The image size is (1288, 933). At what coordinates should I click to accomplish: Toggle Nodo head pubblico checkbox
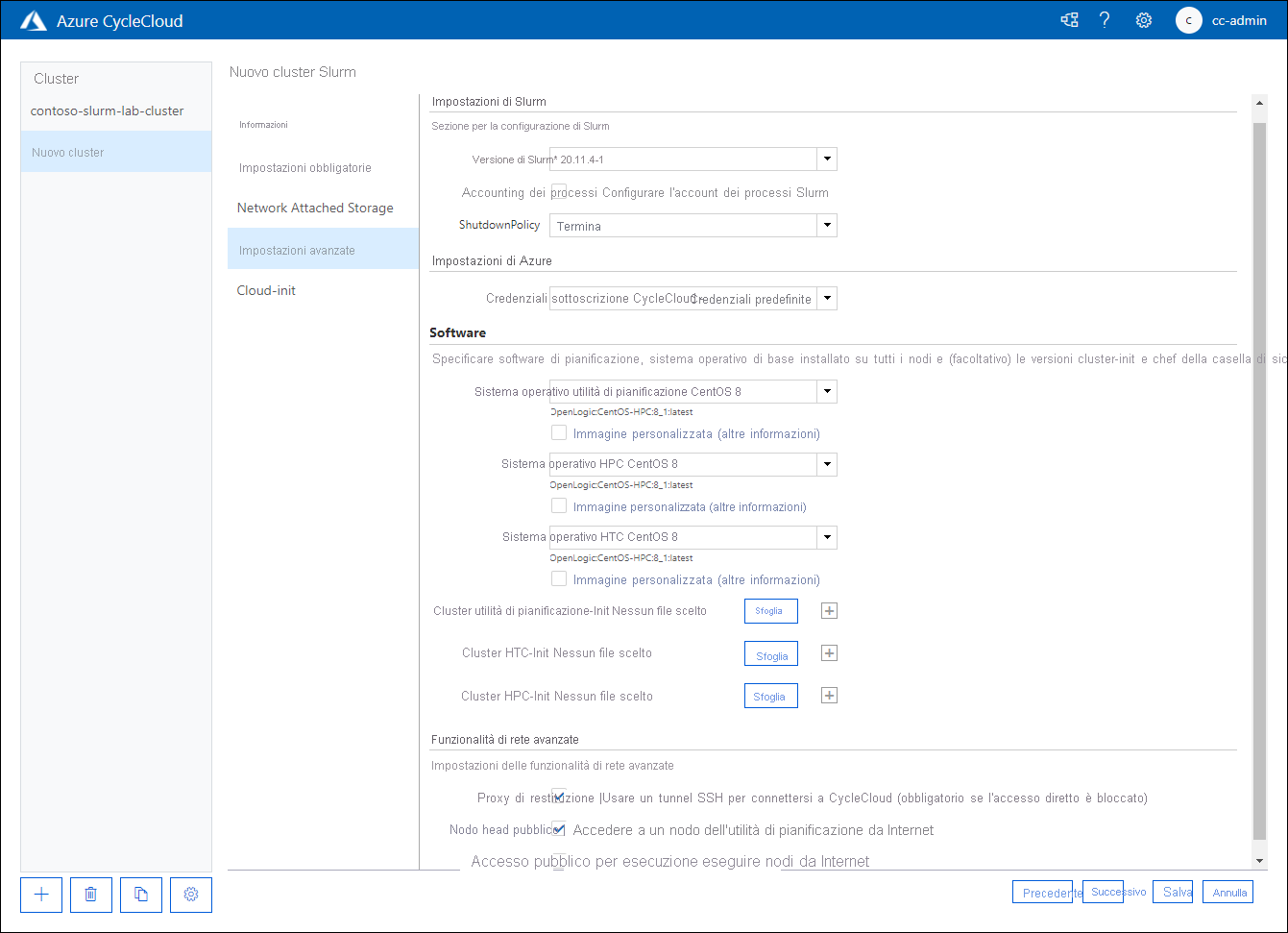pos(559,828)
